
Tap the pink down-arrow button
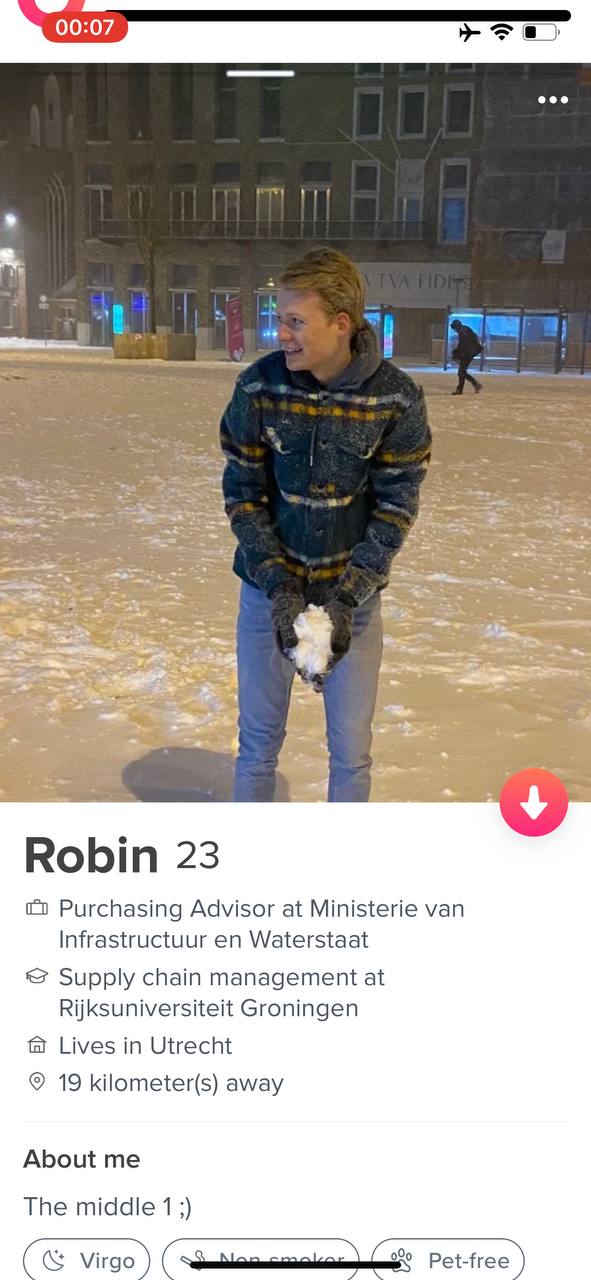534,802
